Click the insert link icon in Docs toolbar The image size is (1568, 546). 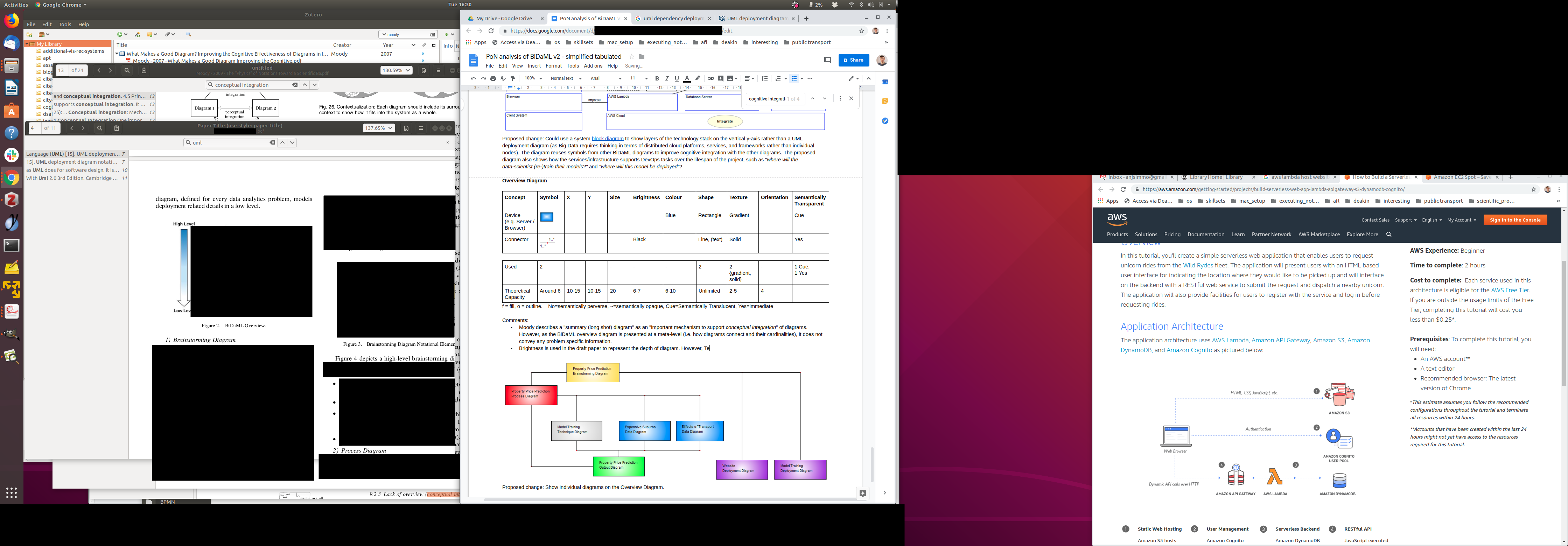pyautogui.click(x=710, y=78)
